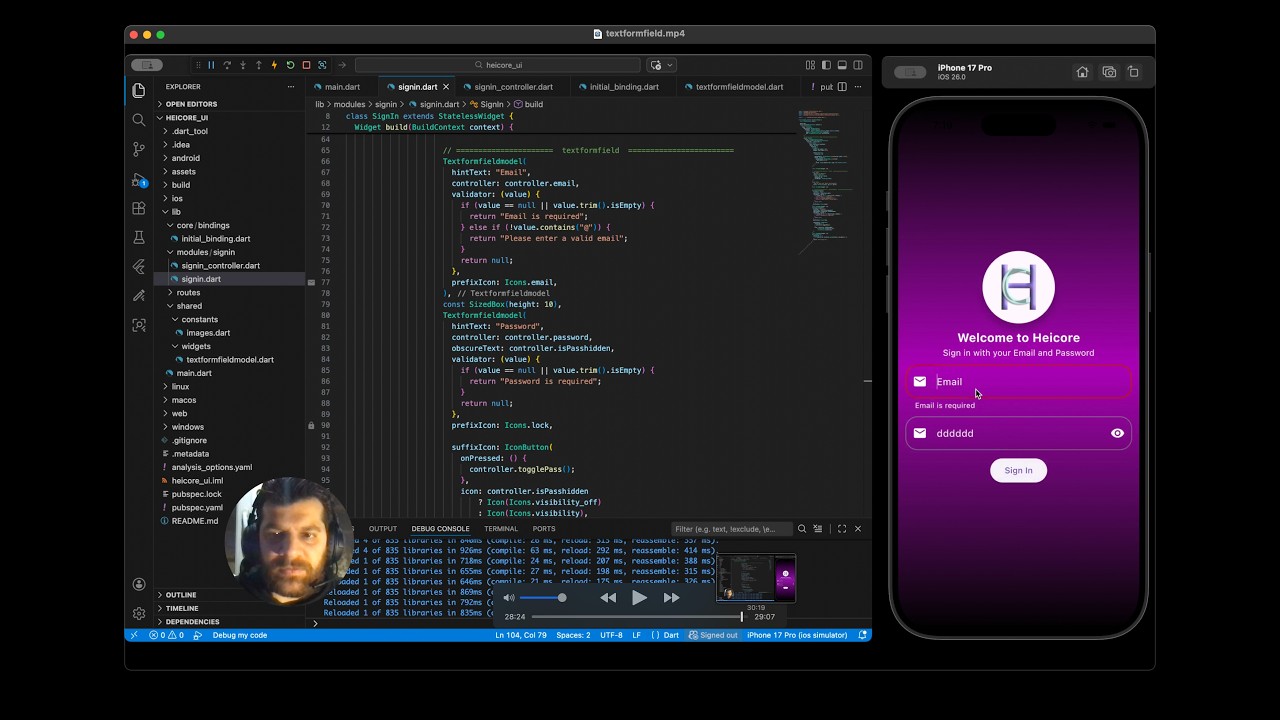The image size is (1280, 720).
Task: Pause the debug session
Action: tap(211, 65)
